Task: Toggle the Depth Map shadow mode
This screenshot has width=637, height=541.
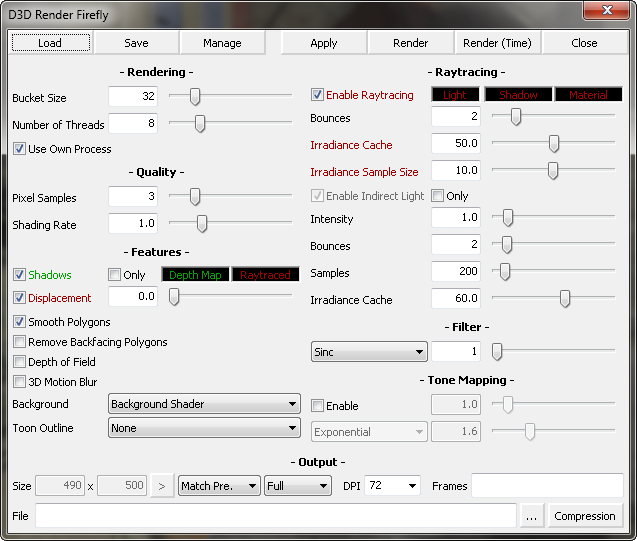Action: click(x=194, y=275)
